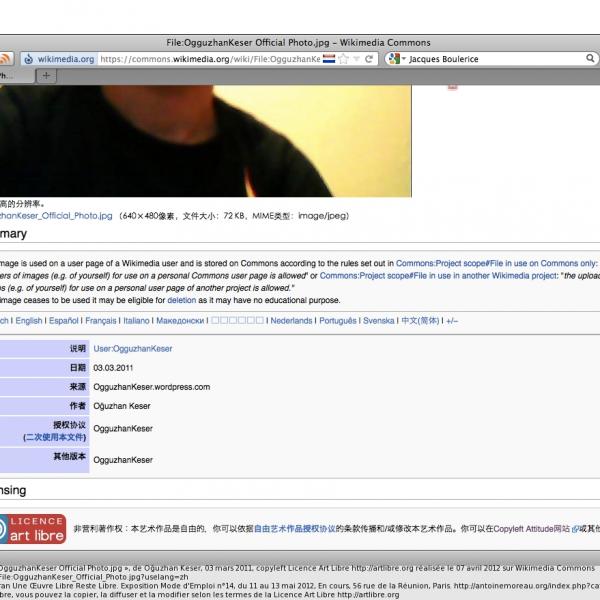Click the +/– edit translations link
The image size is (600, 600).
[x=452, y=321]
